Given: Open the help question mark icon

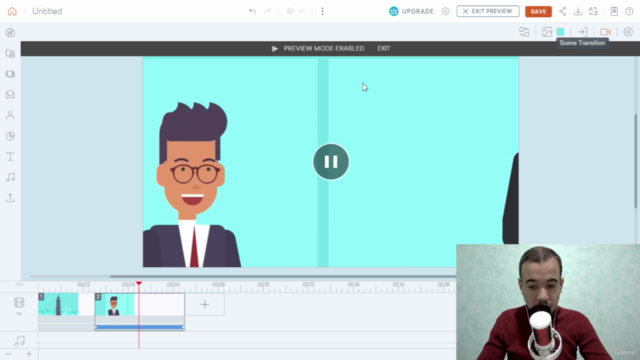Looking at the screenshot, I should [629, 11].
